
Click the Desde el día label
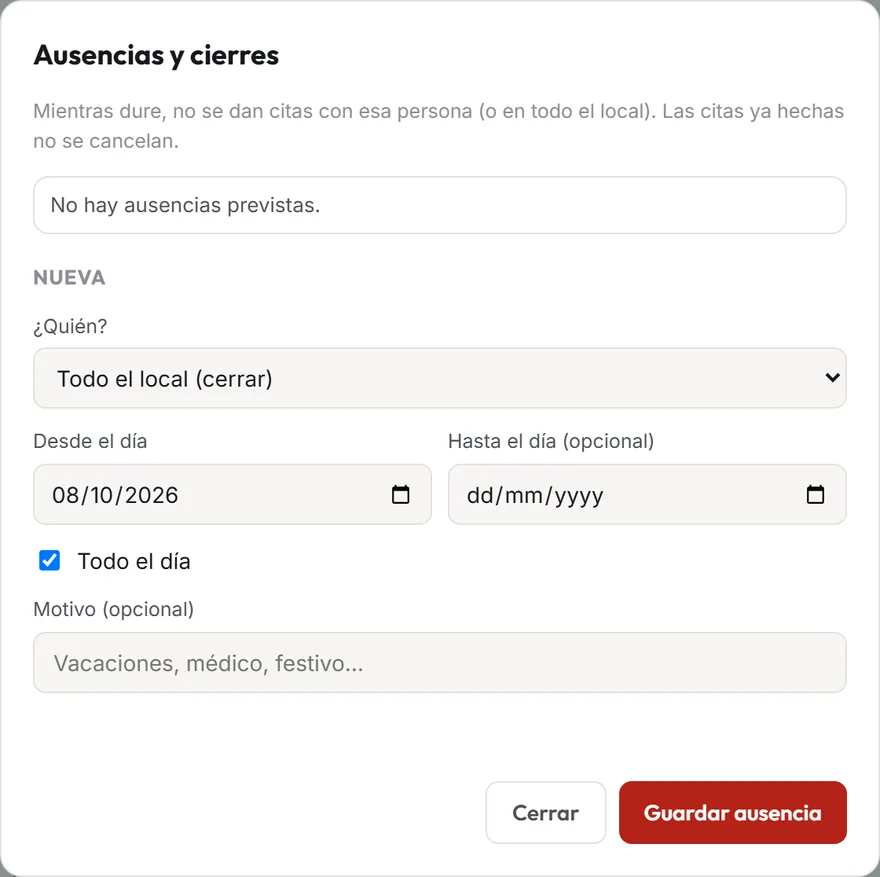(90, 441)
